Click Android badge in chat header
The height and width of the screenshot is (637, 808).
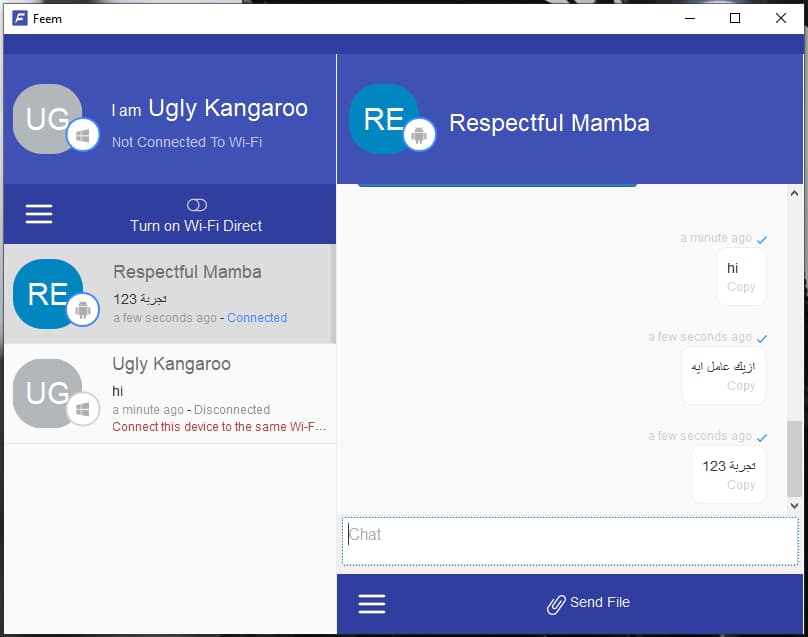click(419, 135)
